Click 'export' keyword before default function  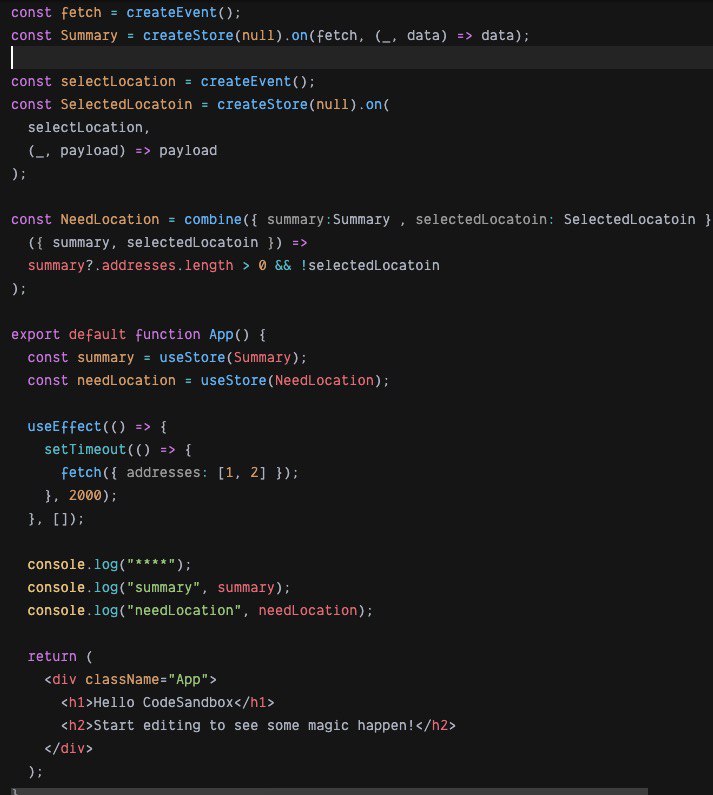[x=35, y=335]
